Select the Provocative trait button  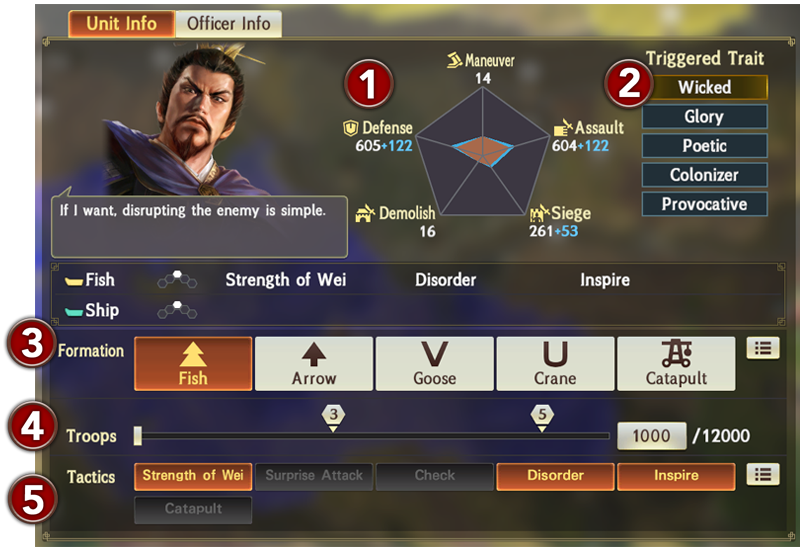pyautogui.click(x=705, y=204)
